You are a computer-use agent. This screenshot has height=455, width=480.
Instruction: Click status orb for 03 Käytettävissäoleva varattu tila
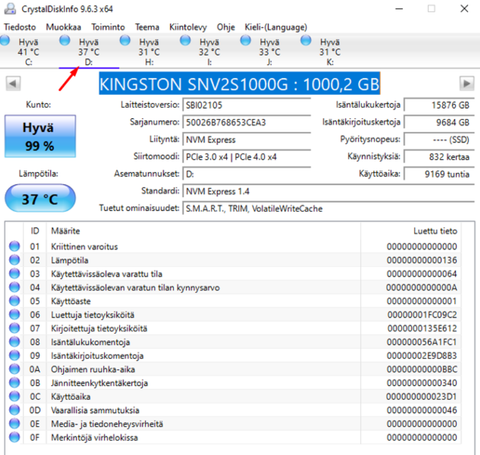pyautogui.click(x=14, y=274)
